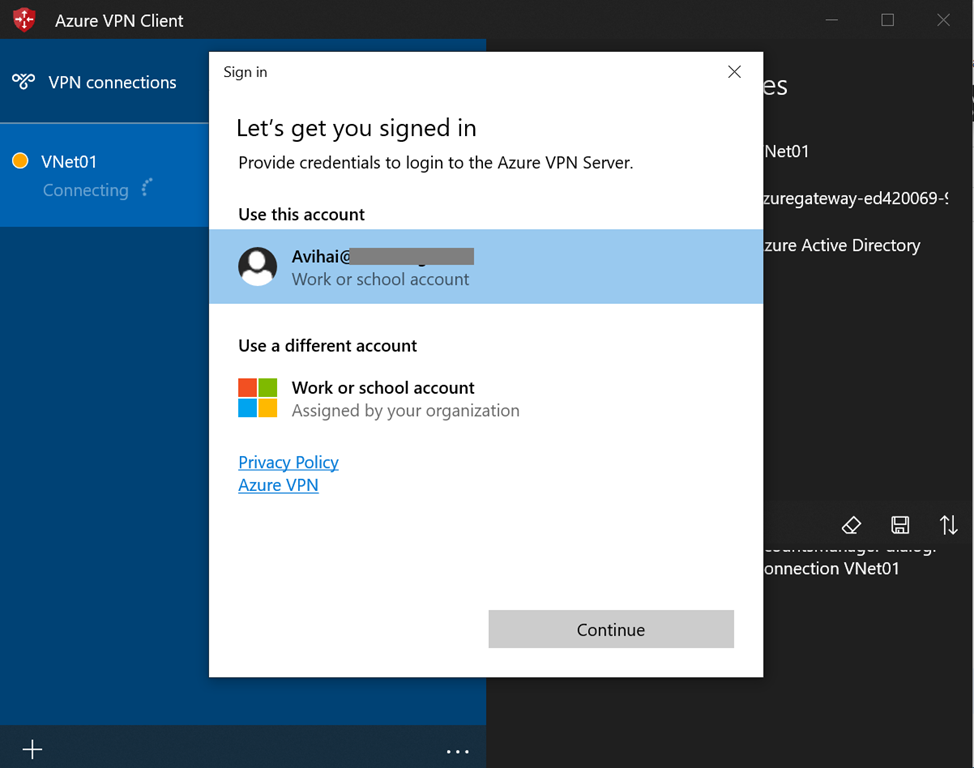Click the VPN connections icon

tap(23, 81)
